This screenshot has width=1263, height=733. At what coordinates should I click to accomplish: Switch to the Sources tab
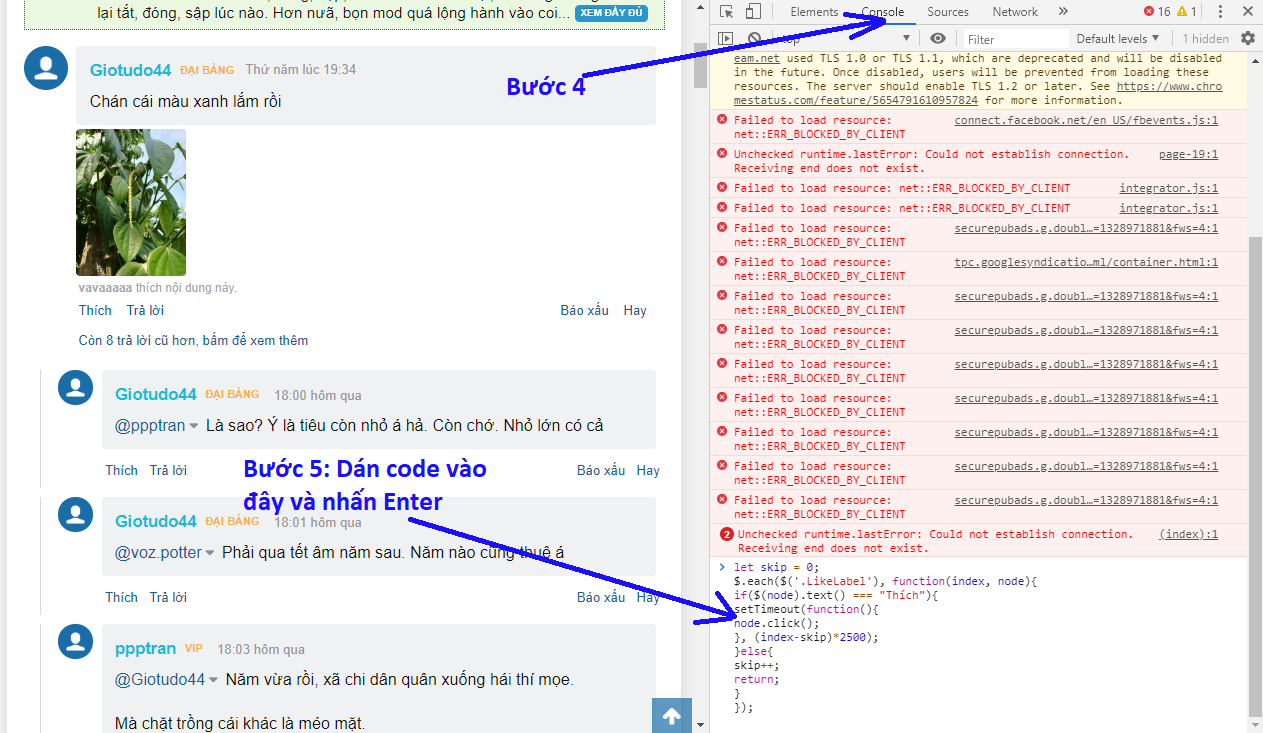948,12
